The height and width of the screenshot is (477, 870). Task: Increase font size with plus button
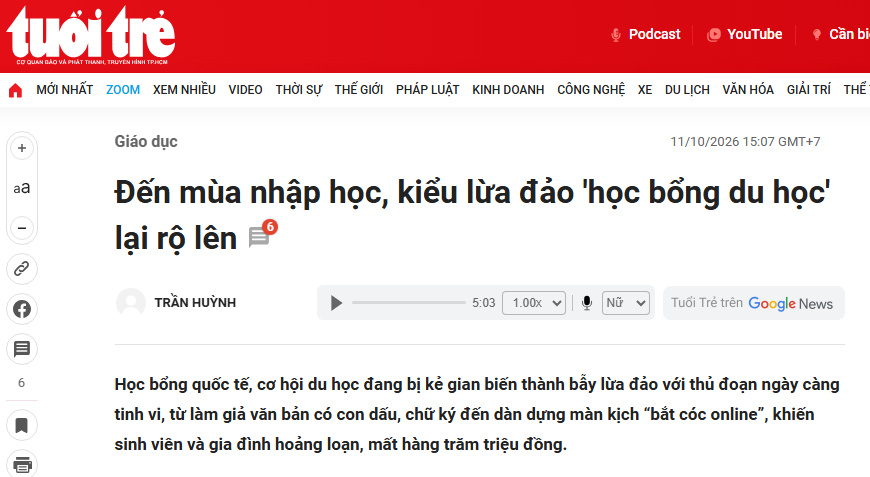pos(22,148)
